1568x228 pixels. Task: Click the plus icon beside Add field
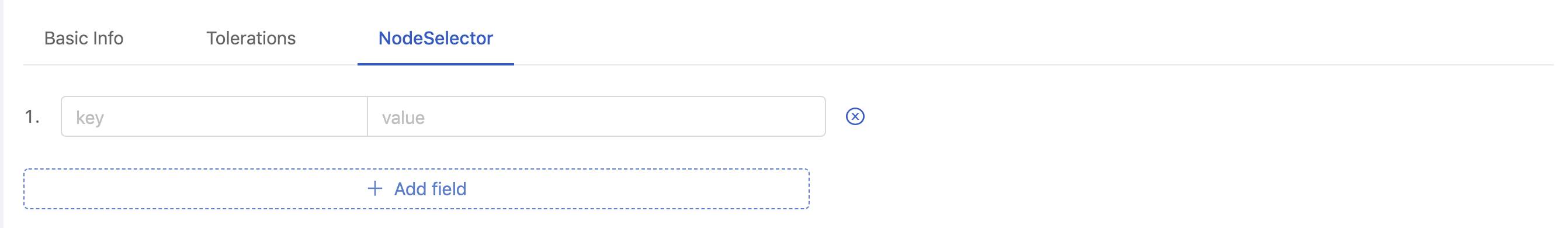(375, 188)
